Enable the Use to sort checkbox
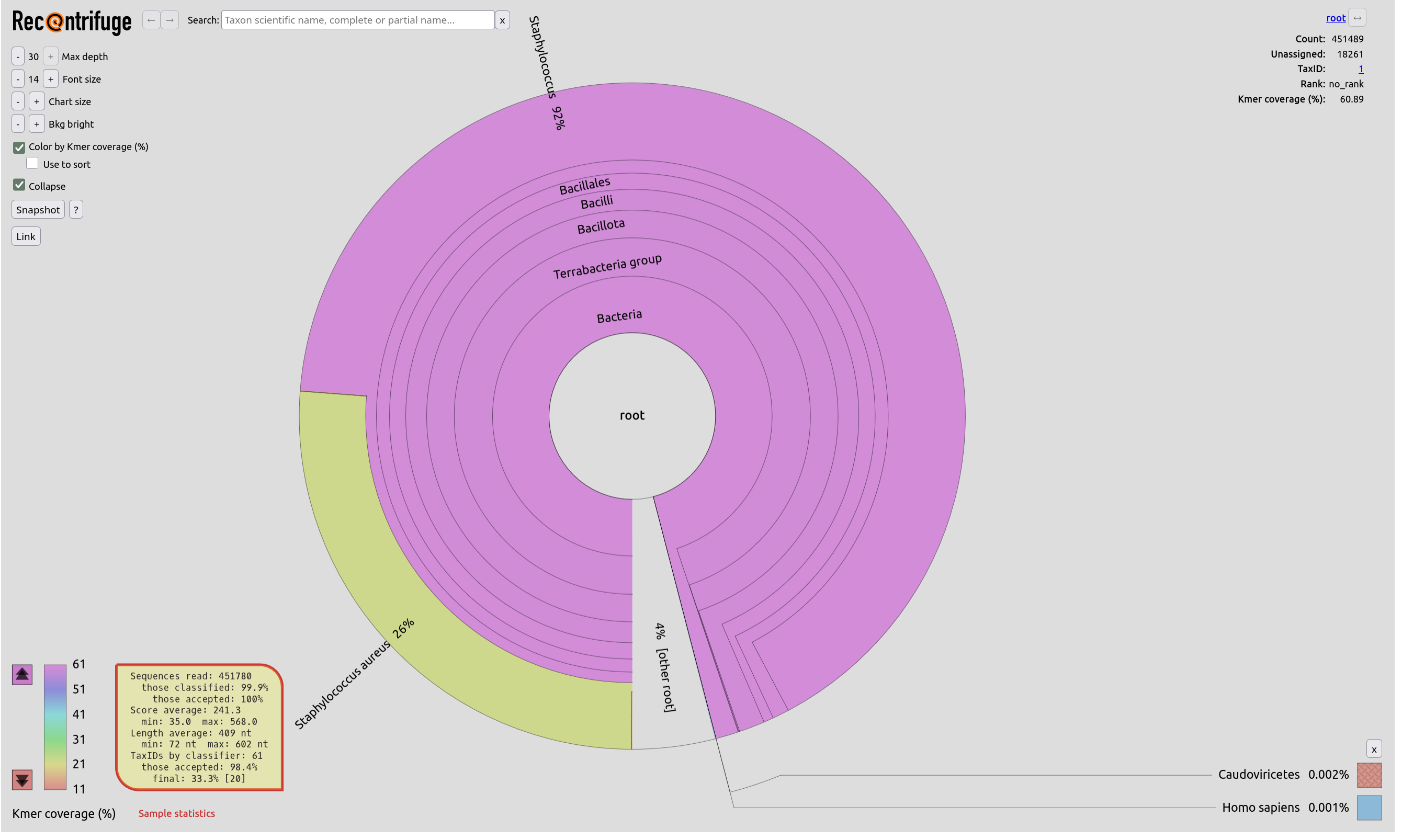The width and height of the screenshot is (1402, 840). pos(32,164)
